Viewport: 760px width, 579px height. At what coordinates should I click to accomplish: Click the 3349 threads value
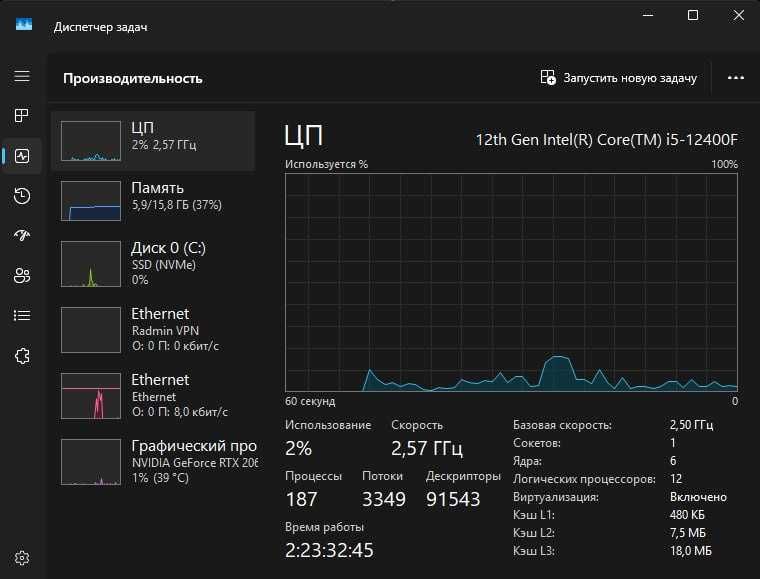[x=384, y=499]
